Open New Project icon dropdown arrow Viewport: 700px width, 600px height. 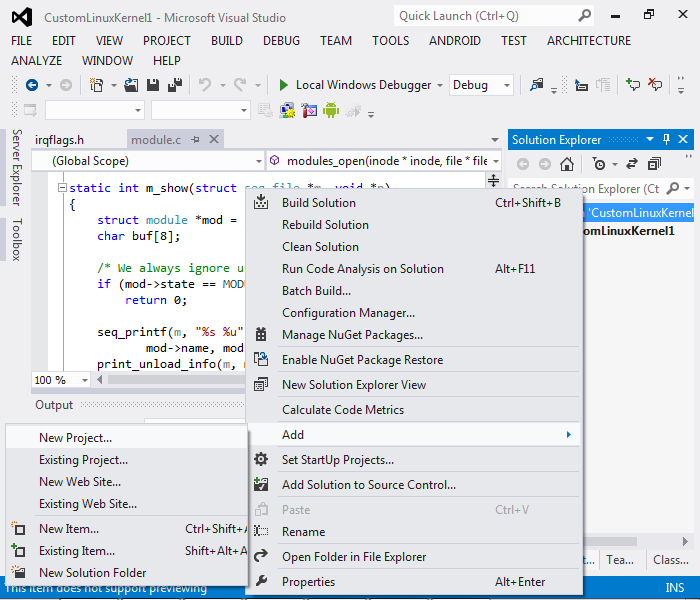(113, 85)
